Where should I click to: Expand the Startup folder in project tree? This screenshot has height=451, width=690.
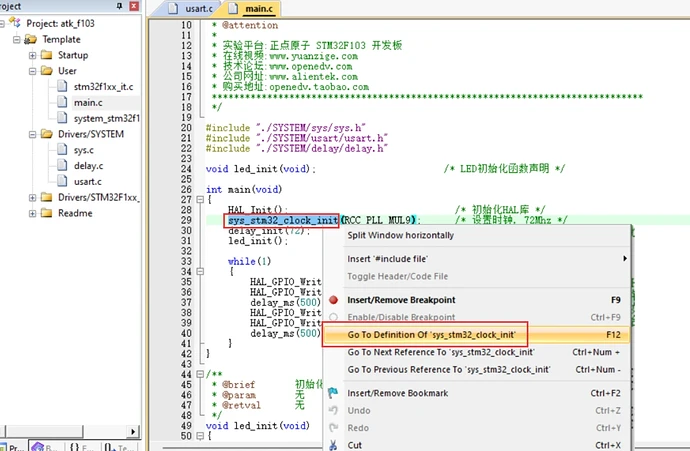click(32, 55)
